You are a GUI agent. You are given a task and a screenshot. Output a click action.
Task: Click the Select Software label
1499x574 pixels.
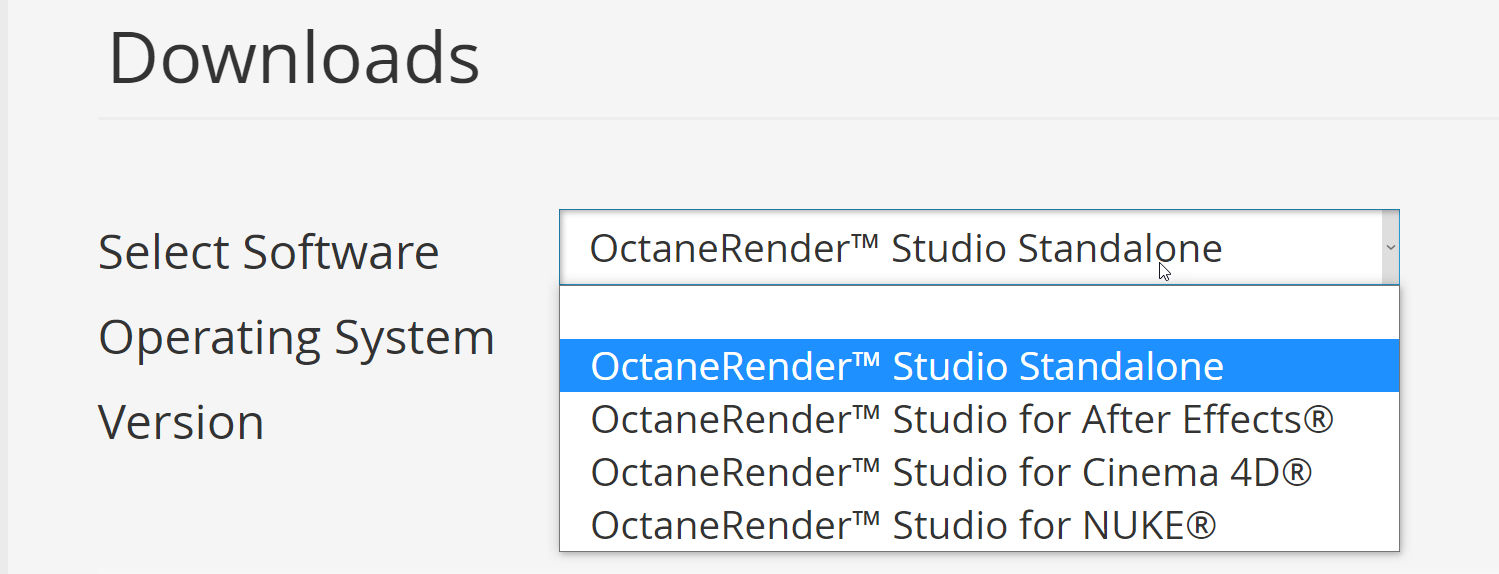[x=268, y=252]
